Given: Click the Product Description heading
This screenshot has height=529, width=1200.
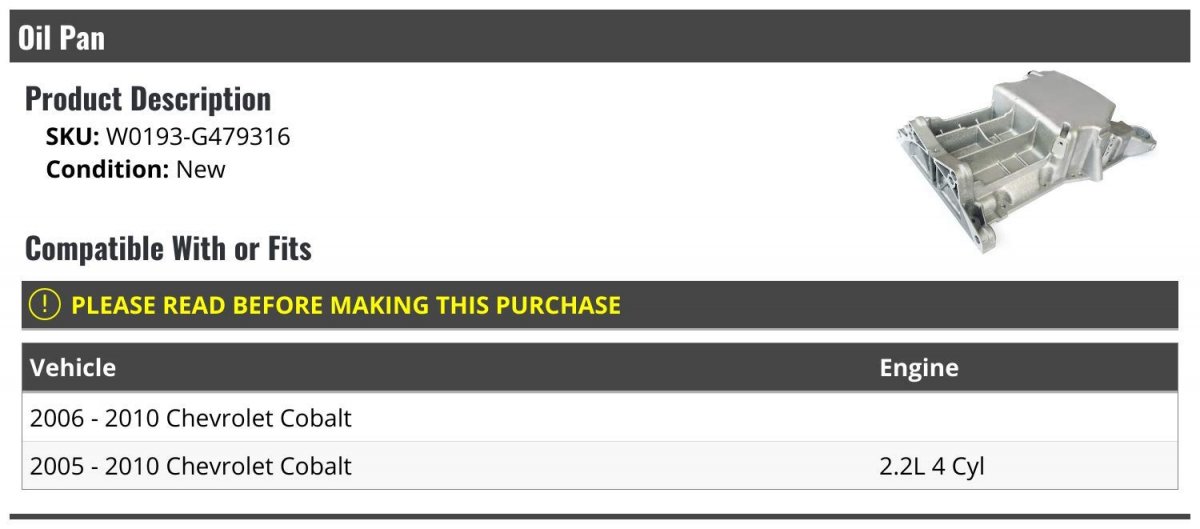Looking at the screenshot, I should click(148, 99).
